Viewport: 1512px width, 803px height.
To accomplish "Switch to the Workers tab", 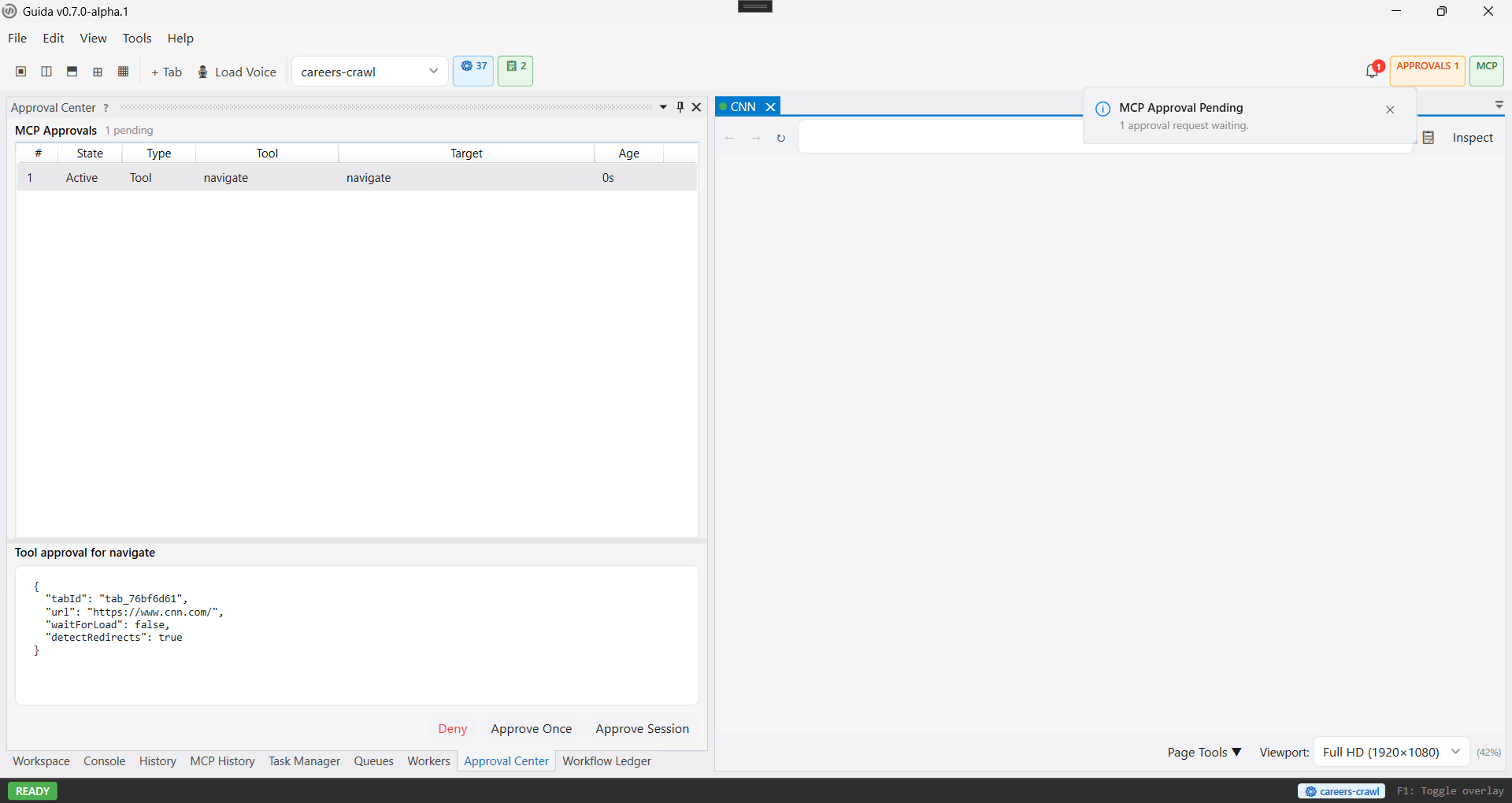I will (428, 760).
